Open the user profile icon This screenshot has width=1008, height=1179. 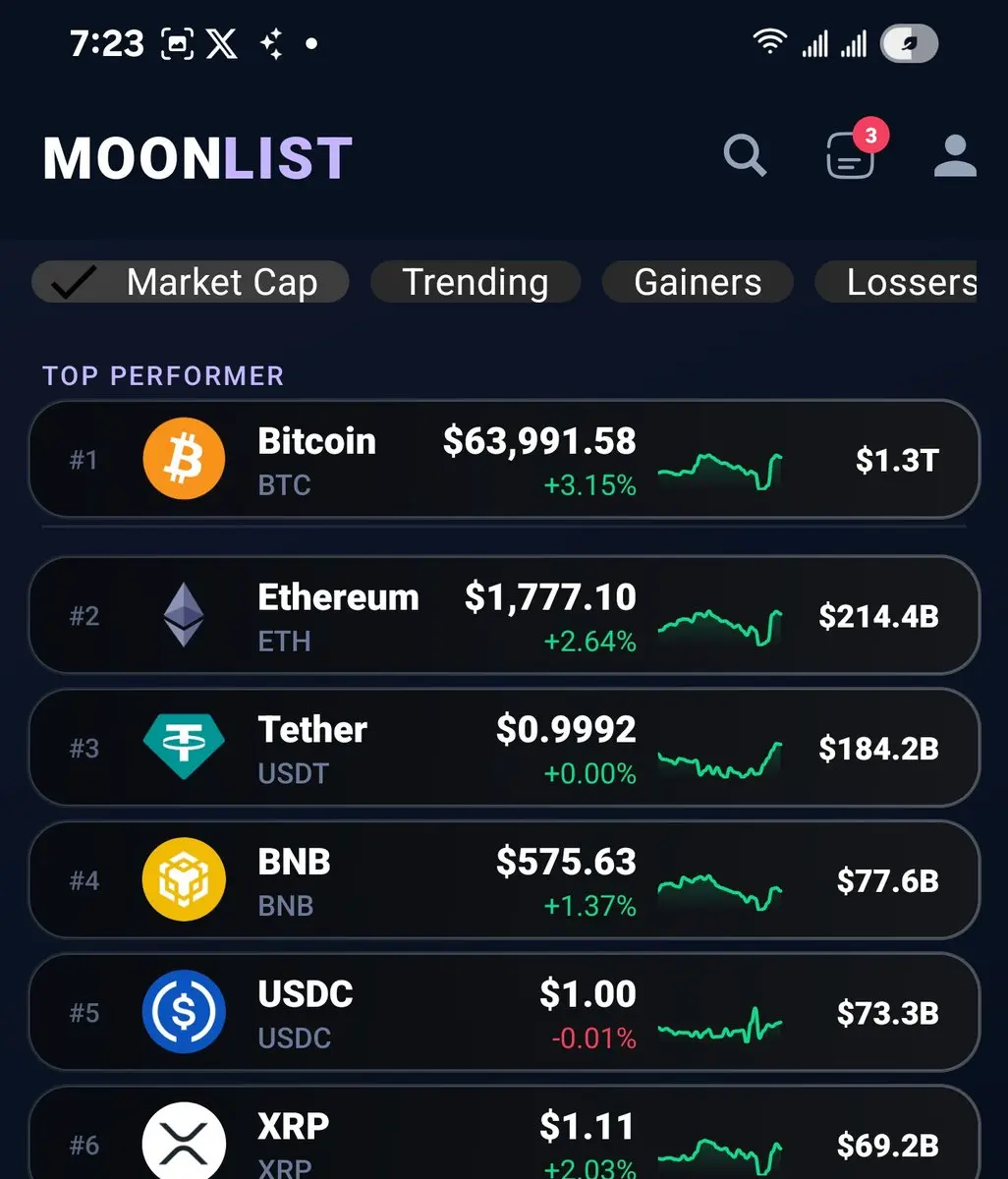[x=955, y=155]
